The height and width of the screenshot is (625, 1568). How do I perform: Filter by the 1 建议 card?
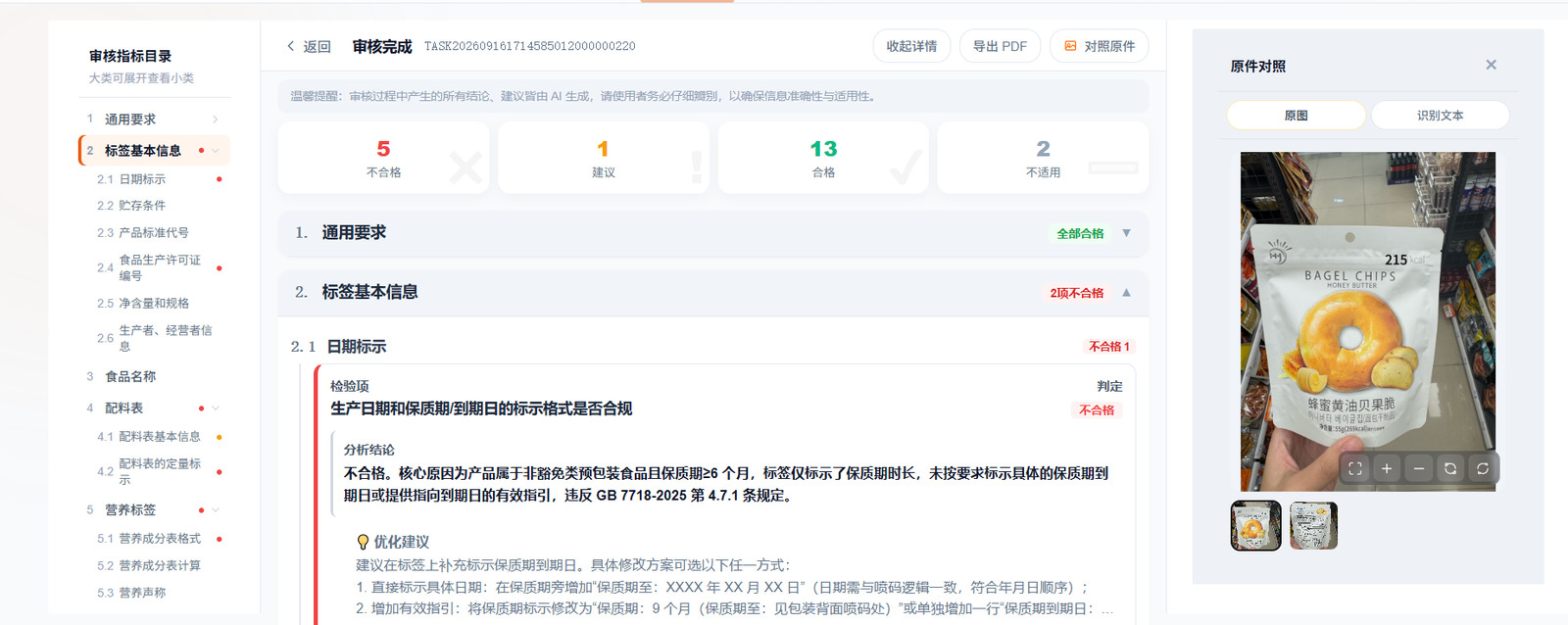pyautogui.click(x=603, y=158)
